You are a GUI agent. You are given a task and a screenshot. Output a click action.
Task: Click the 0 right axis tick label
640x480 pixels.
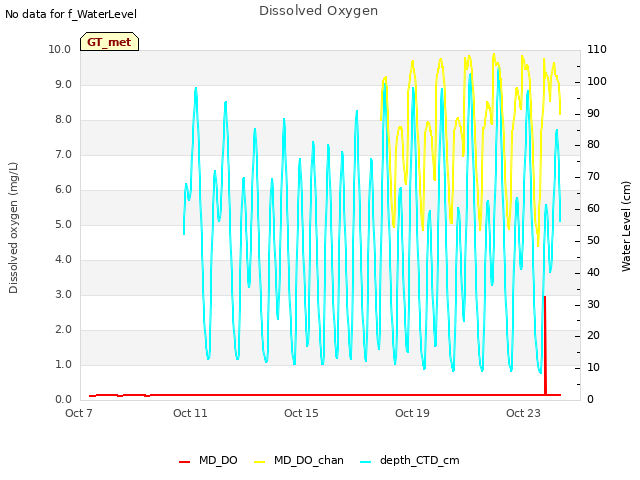pyautogui.click(x=591, y=400)
